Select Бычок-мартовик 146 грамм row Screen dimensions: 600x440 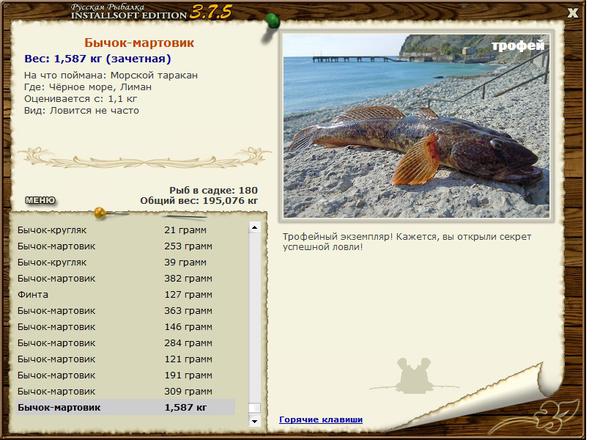[x=126, y=327]
